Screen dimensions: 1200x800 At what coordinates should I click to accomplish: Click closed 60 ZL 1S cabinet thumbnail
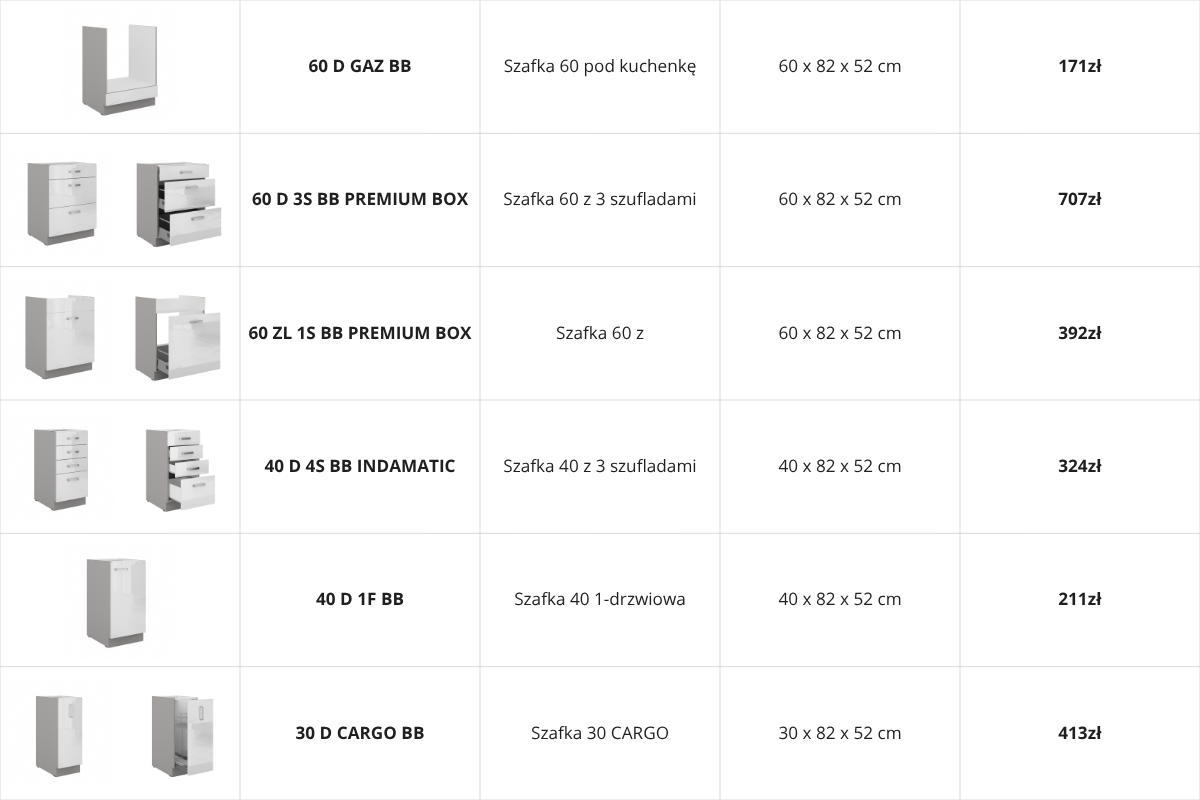[x=62, y=334]
